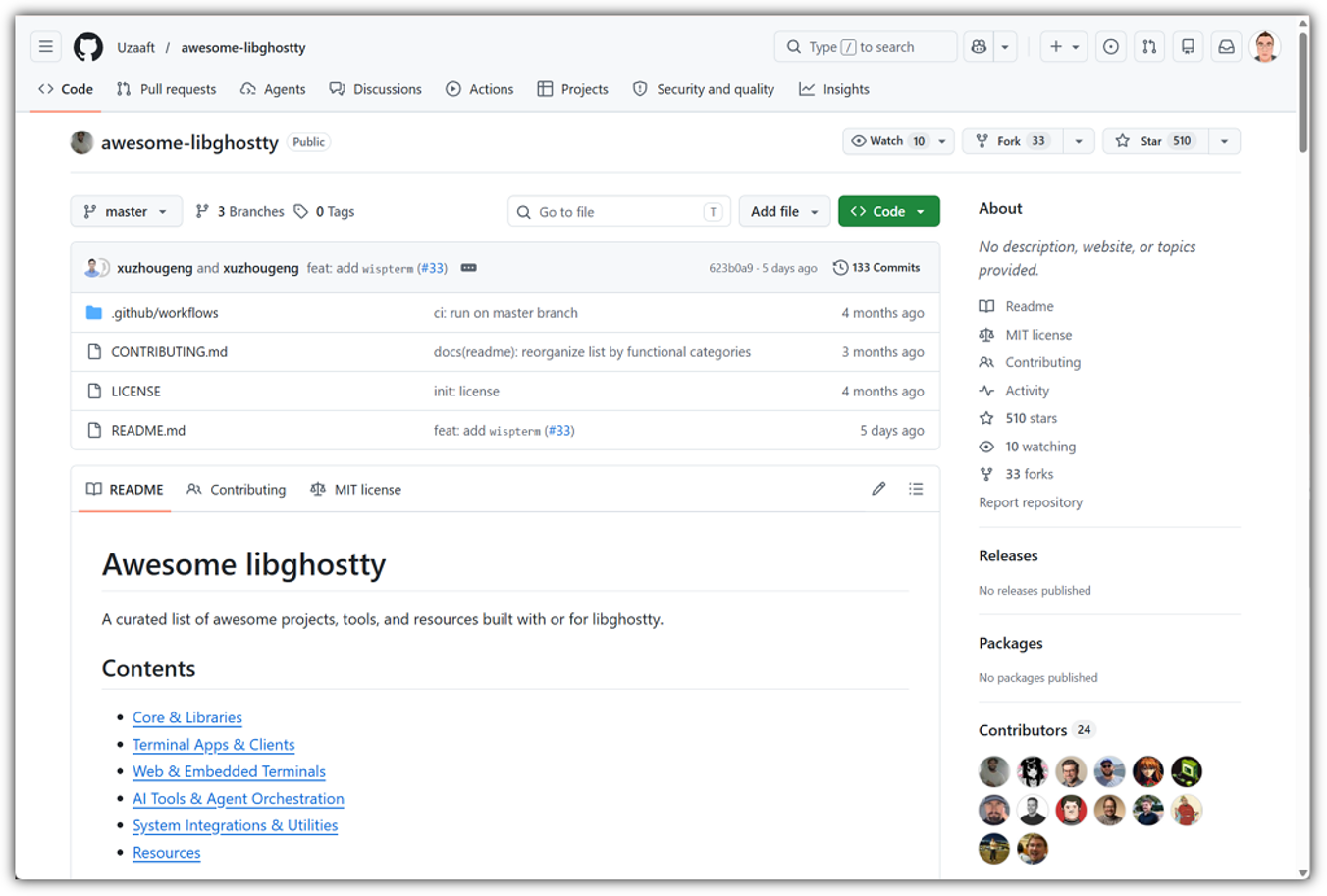Expand the Fork options dropdown arrow
This screenshot has width=1327, height=896.
[1079, 141]
